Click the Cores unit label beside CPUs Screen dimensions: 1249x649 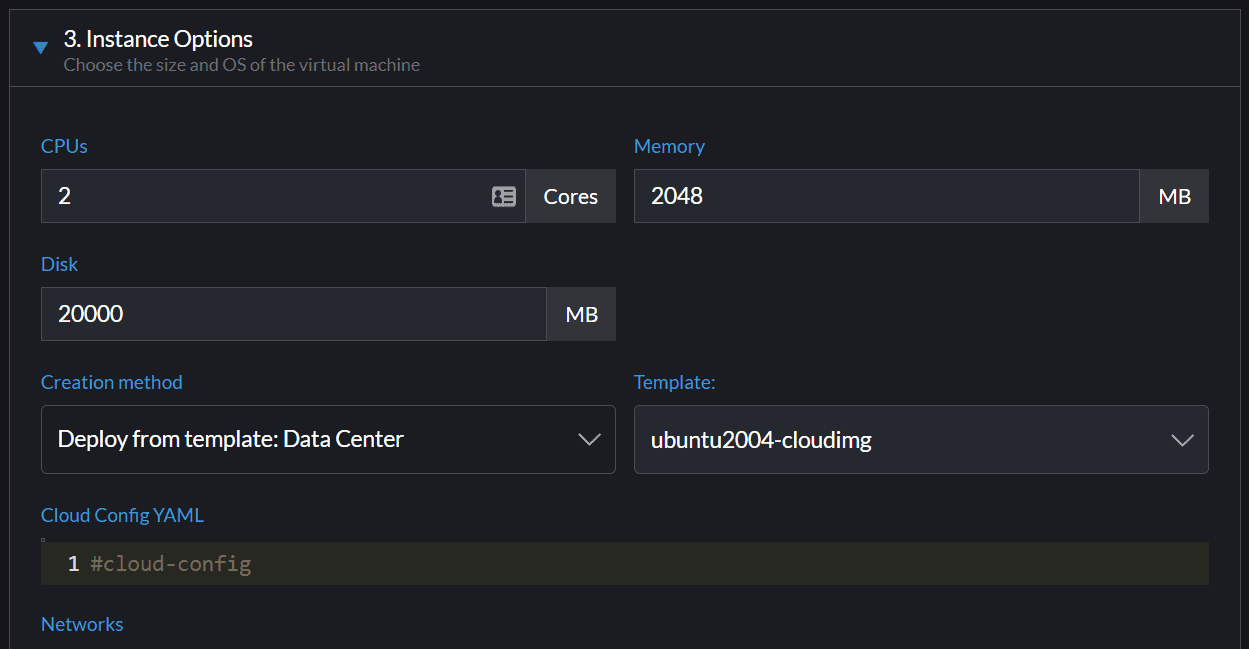(x=570, y=197)
